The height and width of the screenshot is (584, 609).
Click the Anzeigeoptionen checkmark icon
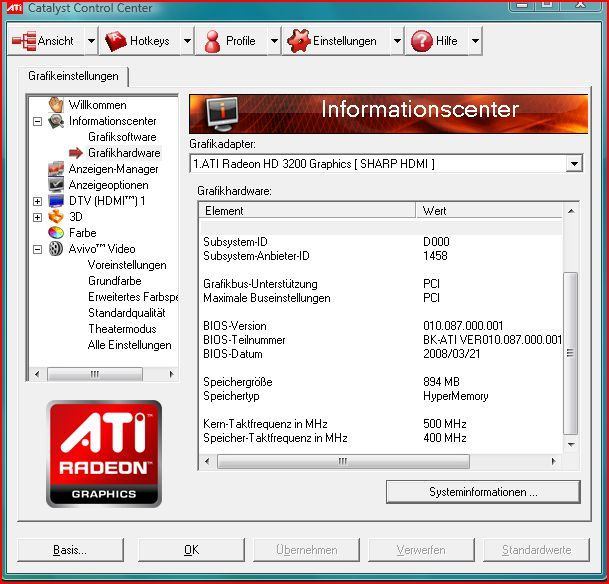(56, 185)
